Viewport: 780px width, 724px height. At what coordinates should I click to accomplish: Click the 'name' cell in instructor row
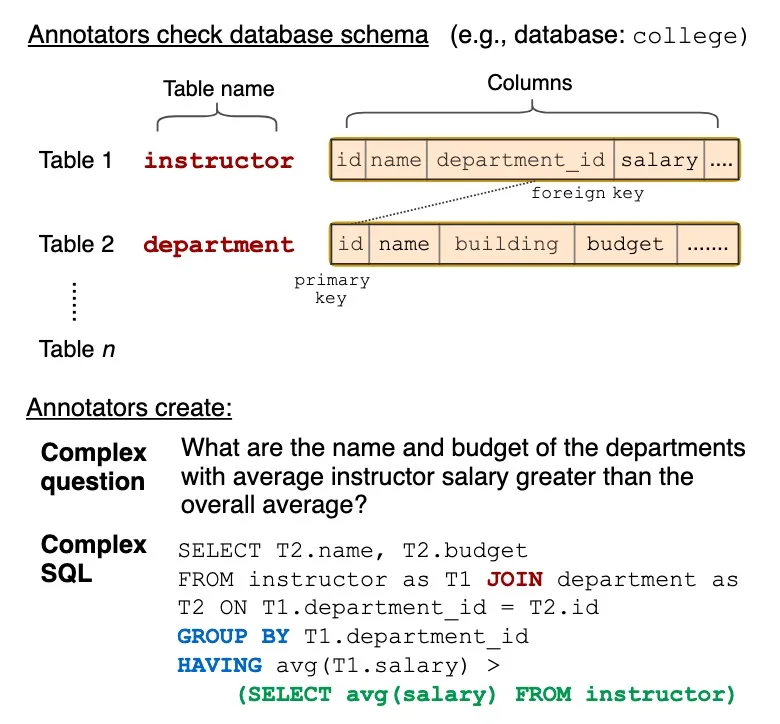[x=396, y=160]
